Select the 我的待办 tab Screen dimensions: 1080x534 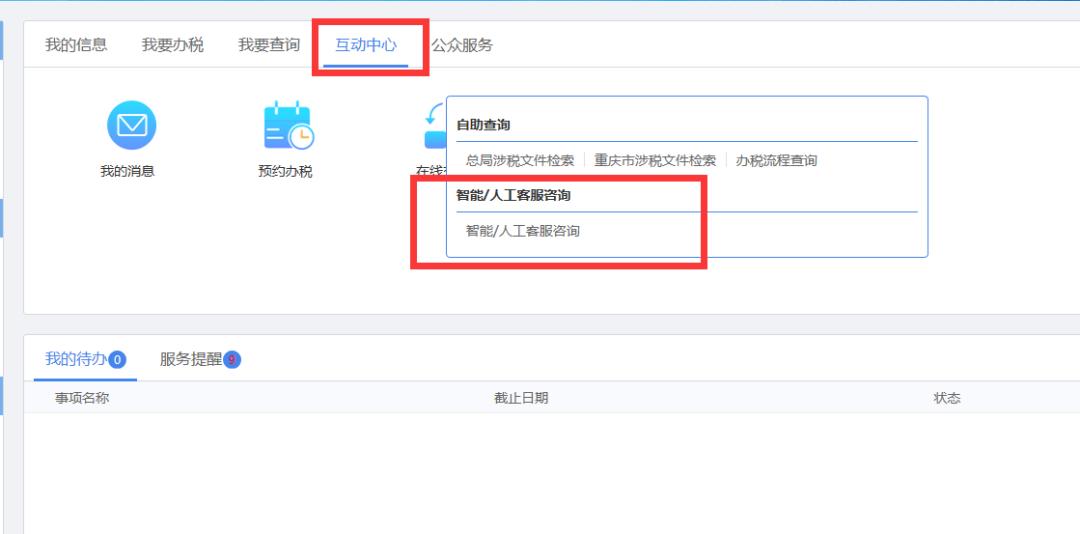click(76, 359)
